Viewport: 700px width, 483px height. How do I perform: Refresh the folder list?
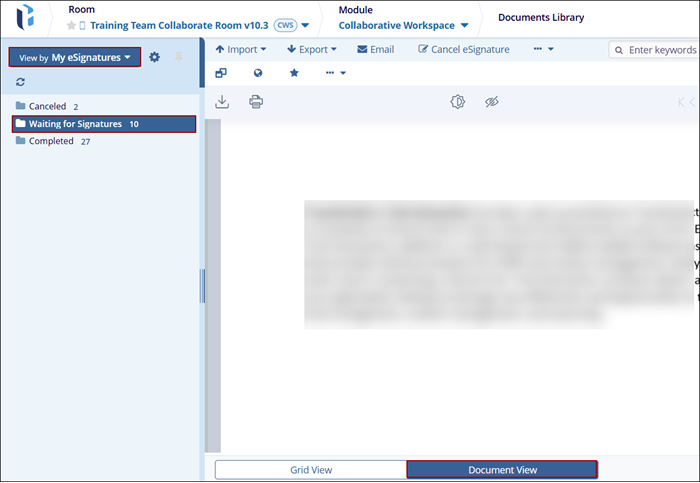click(x=21, y=82)
